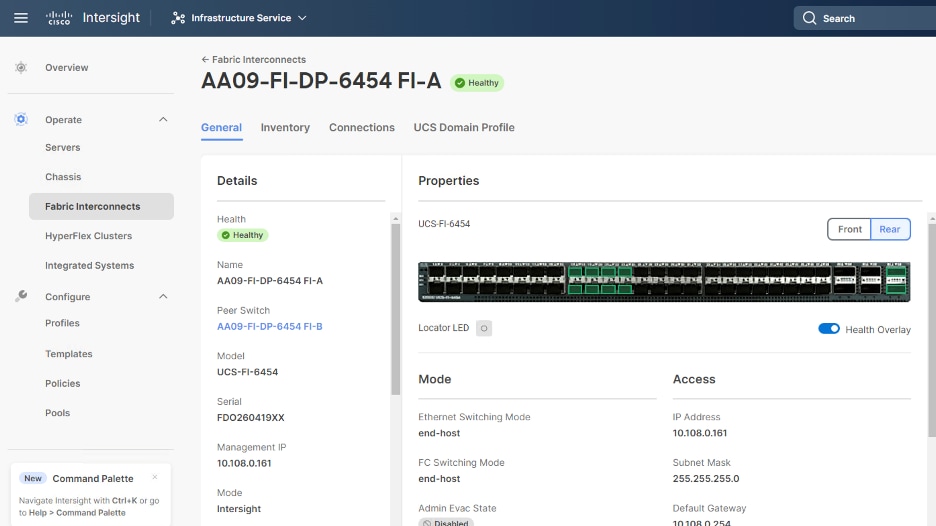This screenshot has height=526, width=936.
Task: Go back to Fabric Interconnects list
Action: click(253, 60)
